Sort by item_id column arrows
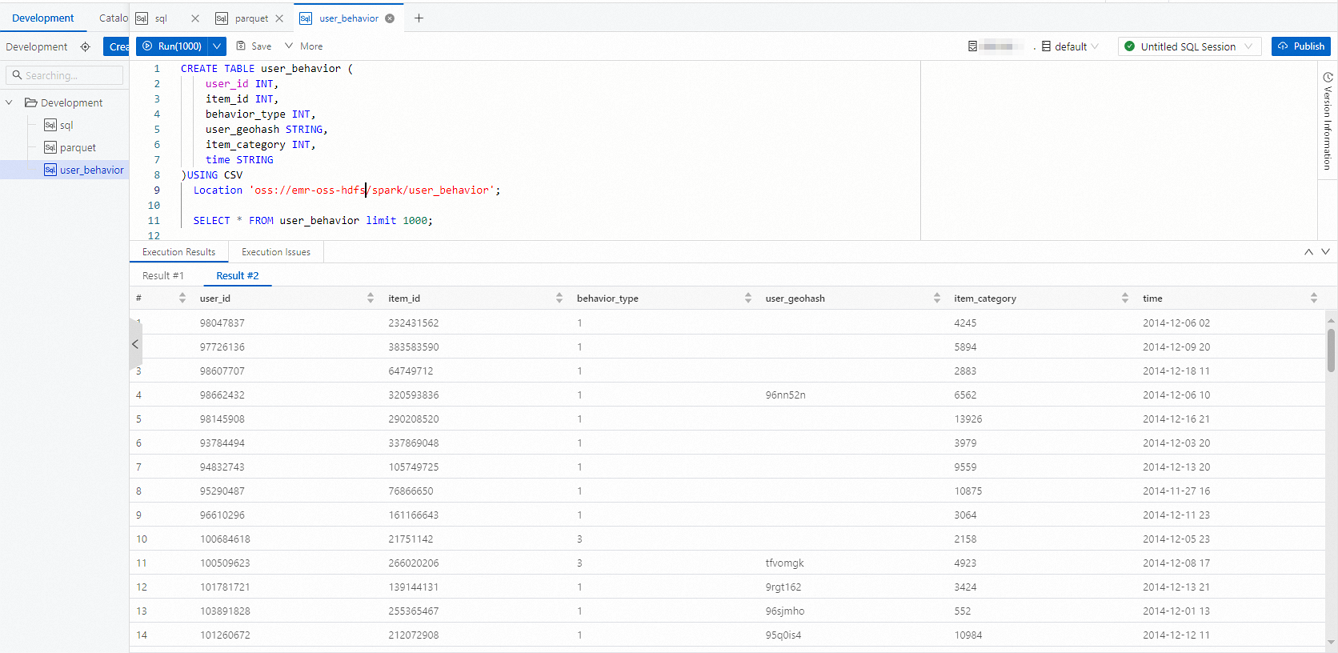1338x653 pixels. pos(559,298)
